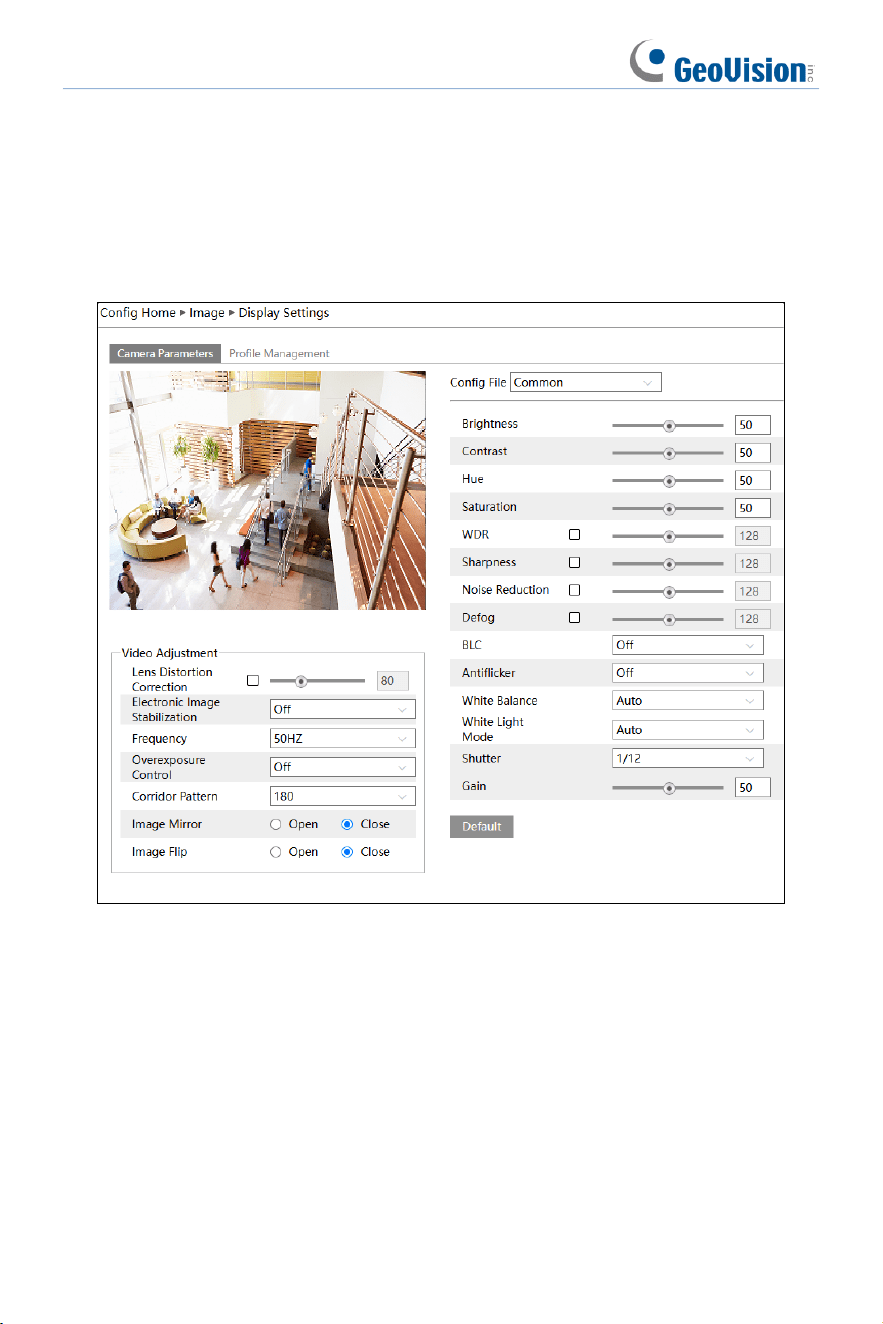Go to Config Home breadcrumb
The height and width of the screenshot is (1324, 883).
(x=137, y=312)
